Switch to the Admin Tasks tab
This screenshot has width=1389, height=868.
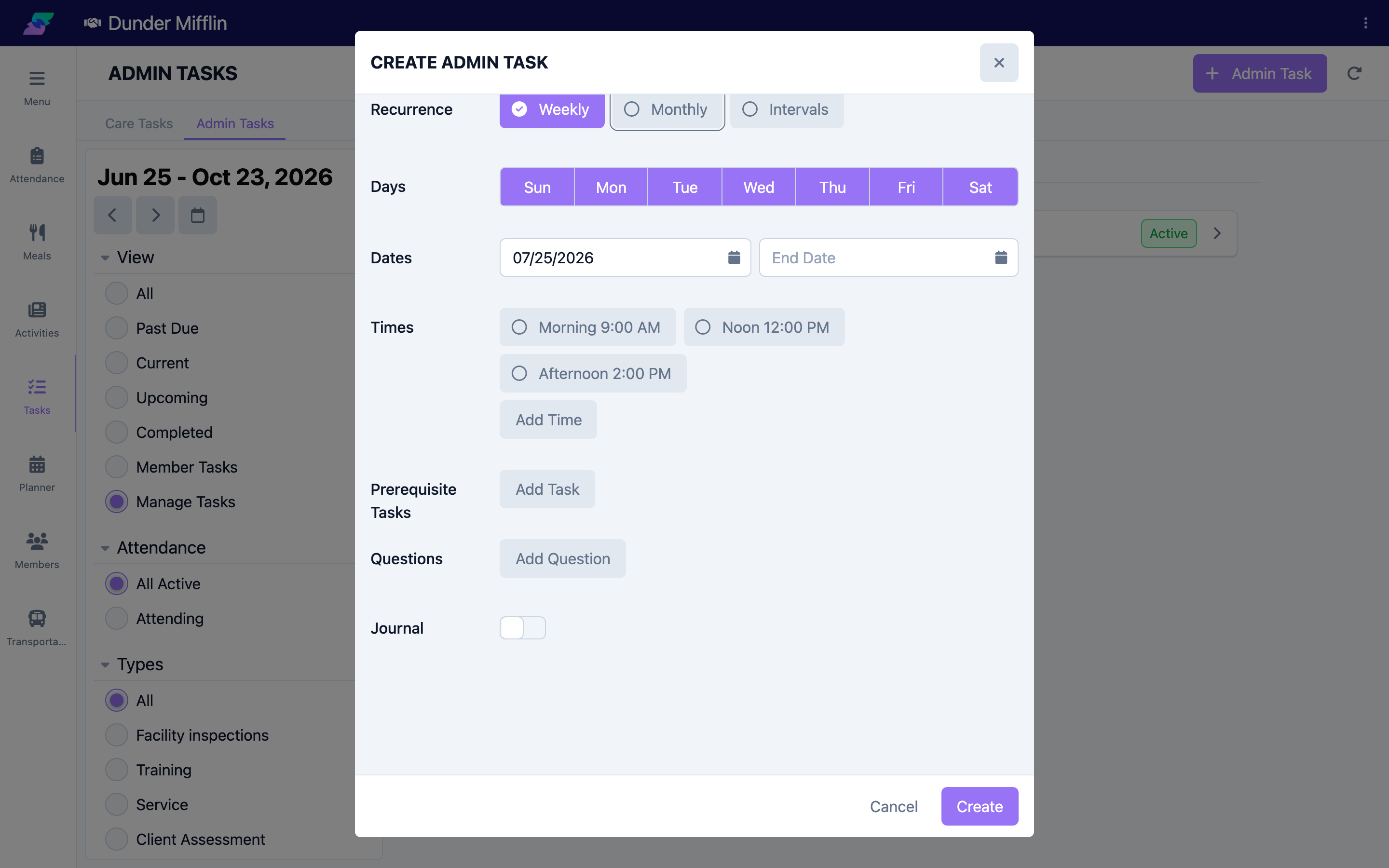[235, 123]
